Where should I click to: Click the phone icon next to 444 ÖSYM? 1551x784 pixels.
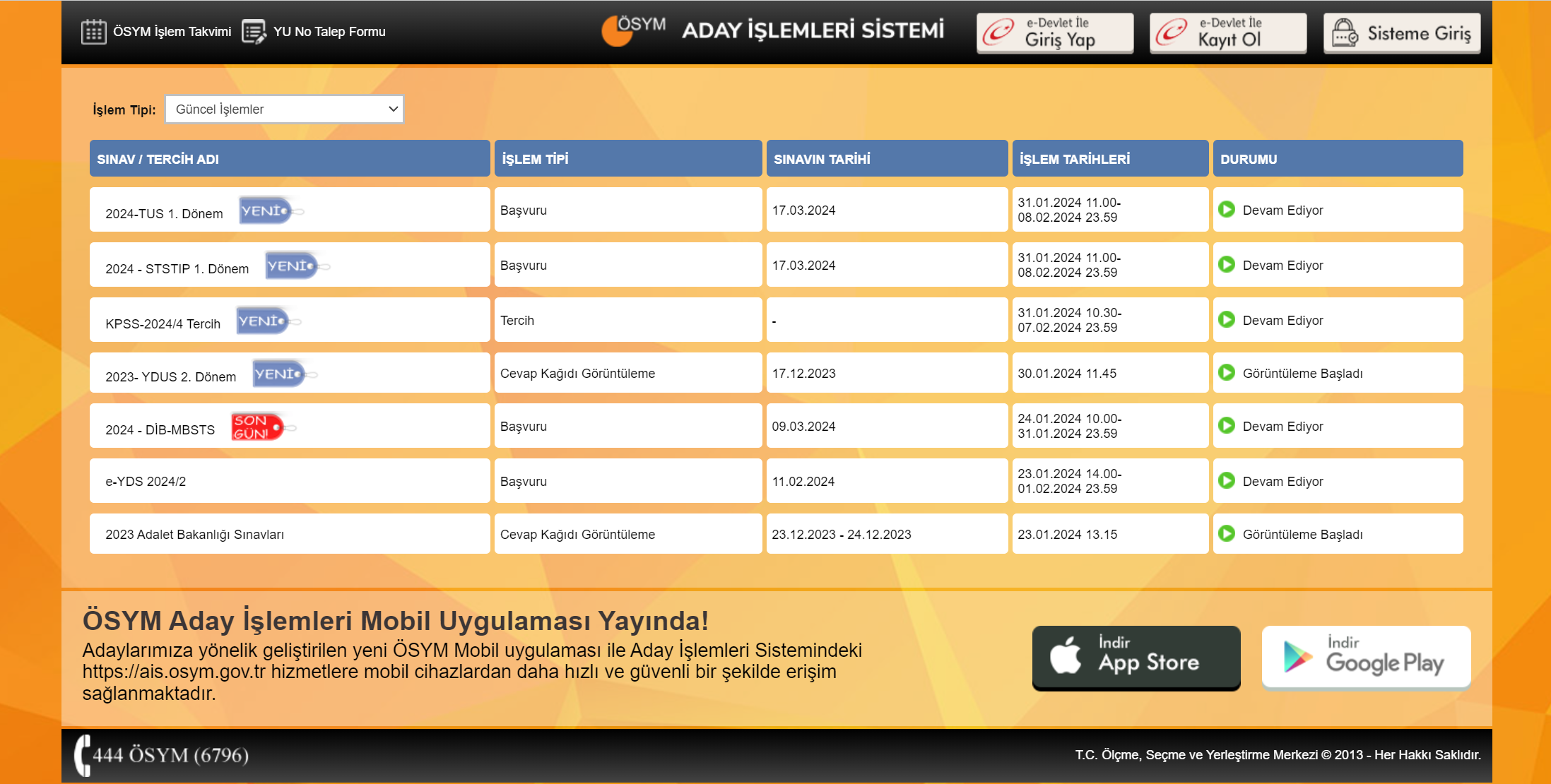(x=83, y=755)
